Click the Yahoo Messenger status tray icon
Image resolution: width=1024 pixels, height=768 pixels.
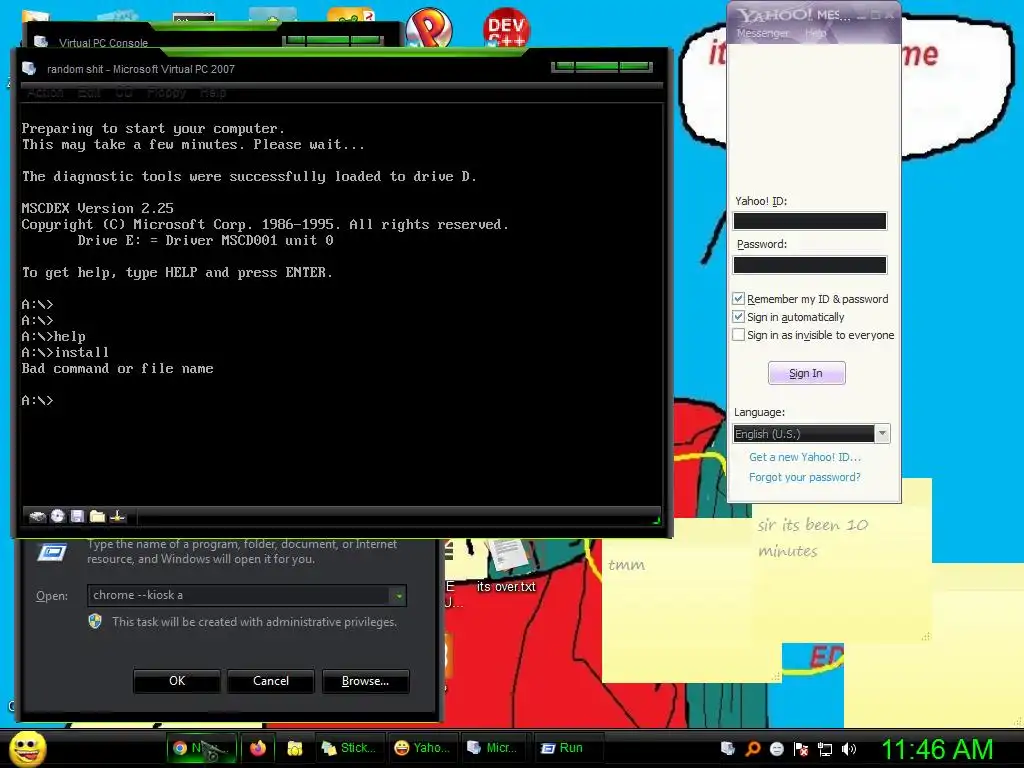776,748
